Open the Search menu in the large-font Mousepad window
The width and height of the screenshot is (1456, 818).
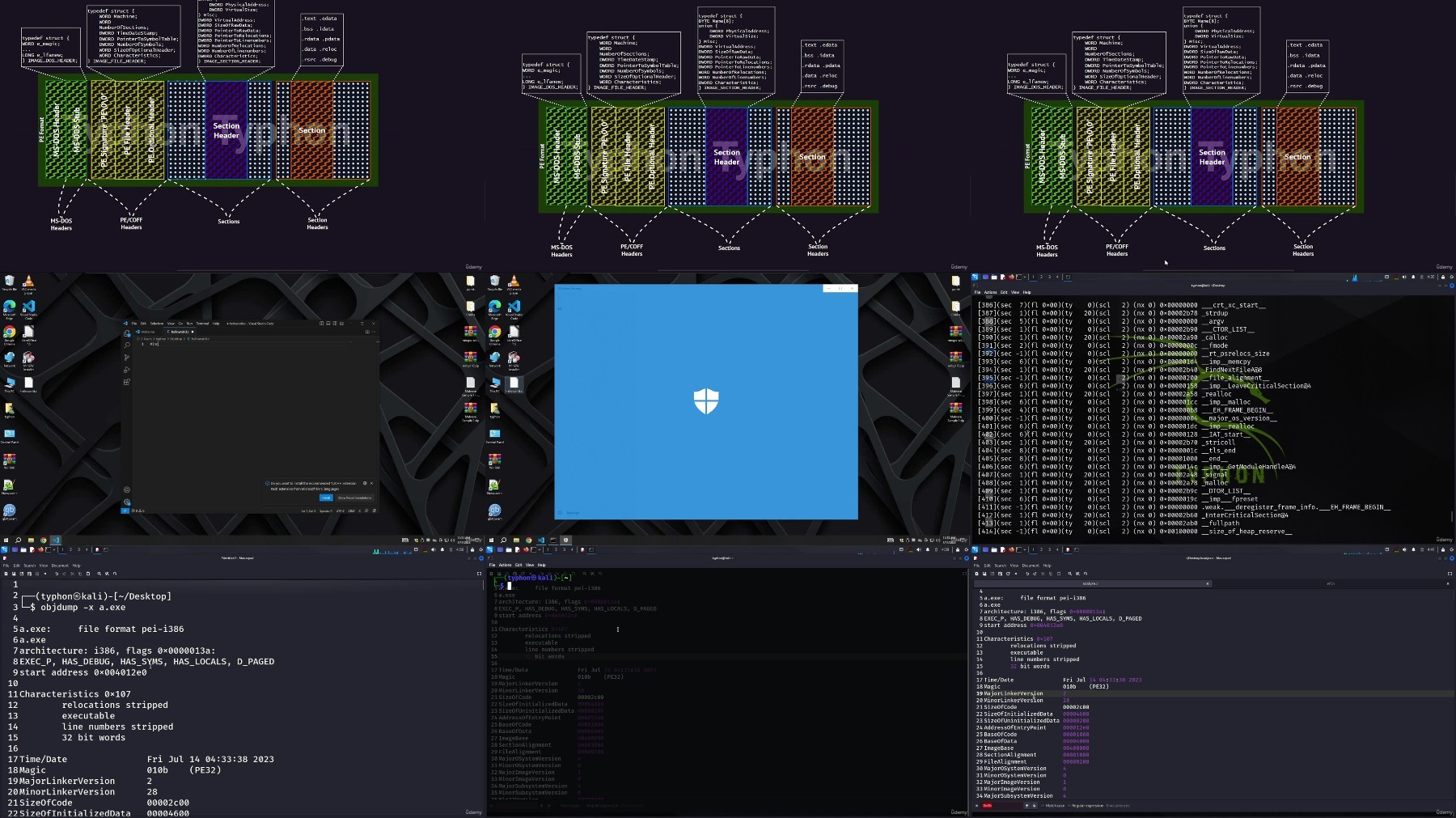pos(29,566)
